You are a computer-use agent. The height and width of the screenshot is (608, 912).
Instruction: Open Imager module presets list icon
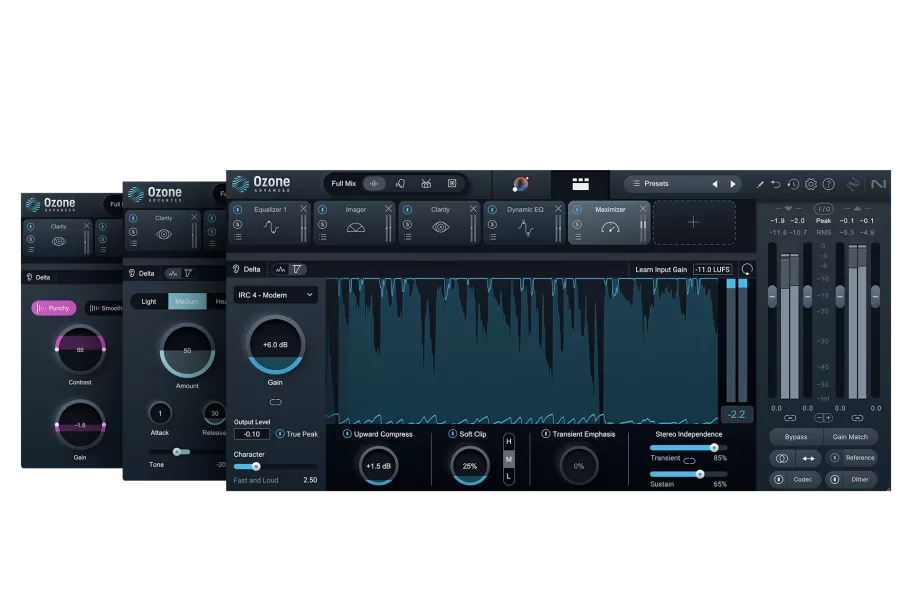(323, 237)
